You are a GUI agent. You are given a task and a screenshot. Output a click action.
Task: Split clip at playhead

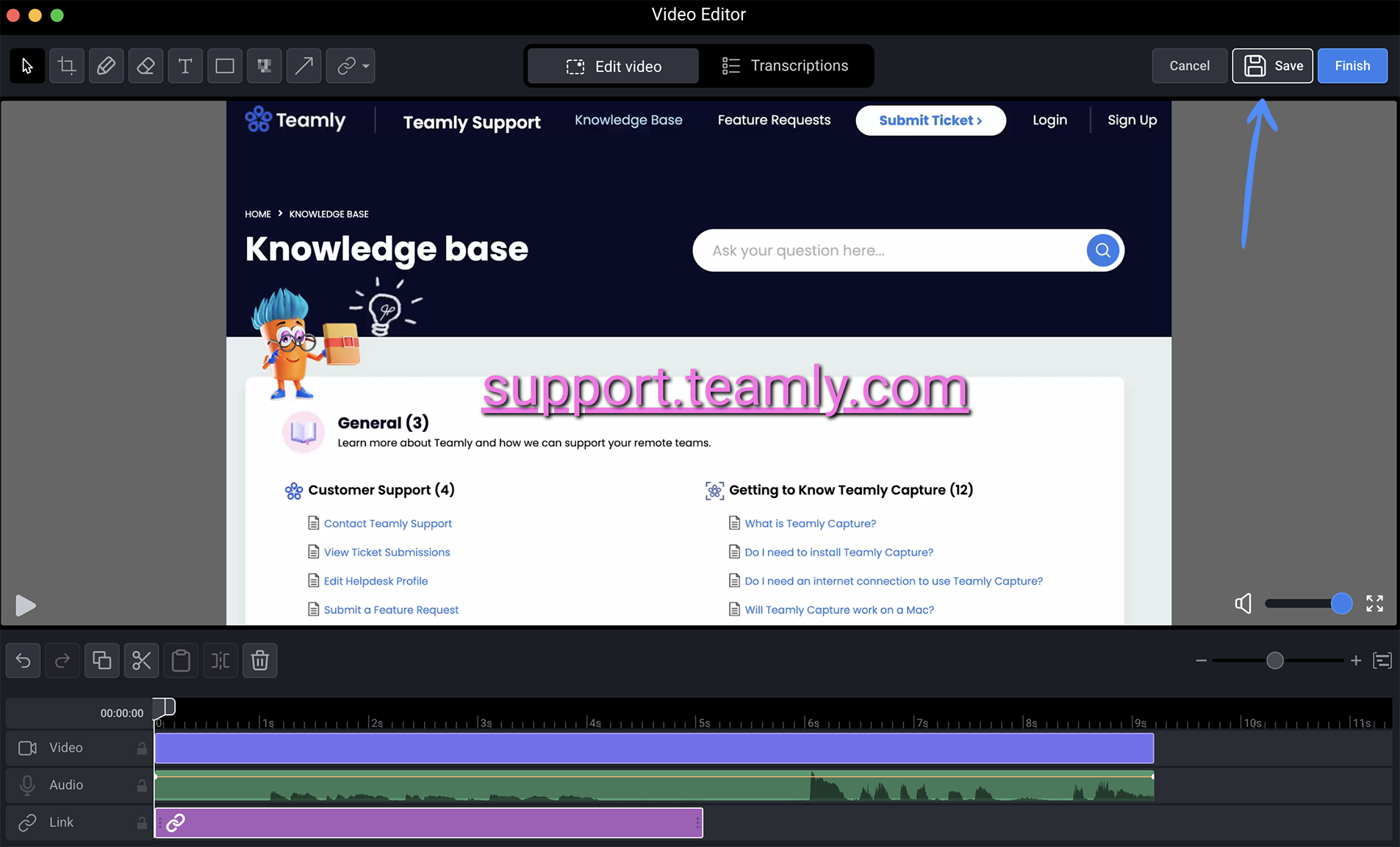click(x=220, y=660)
